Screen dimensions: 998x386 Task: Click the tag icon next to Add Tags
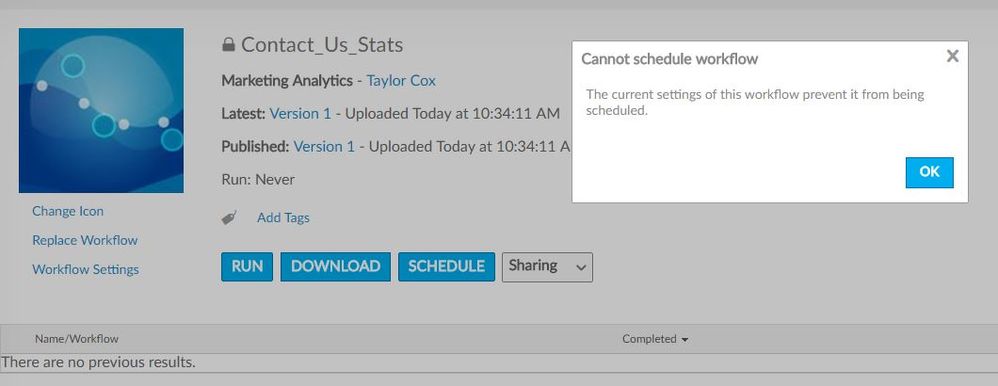click(x=229, y=217)
